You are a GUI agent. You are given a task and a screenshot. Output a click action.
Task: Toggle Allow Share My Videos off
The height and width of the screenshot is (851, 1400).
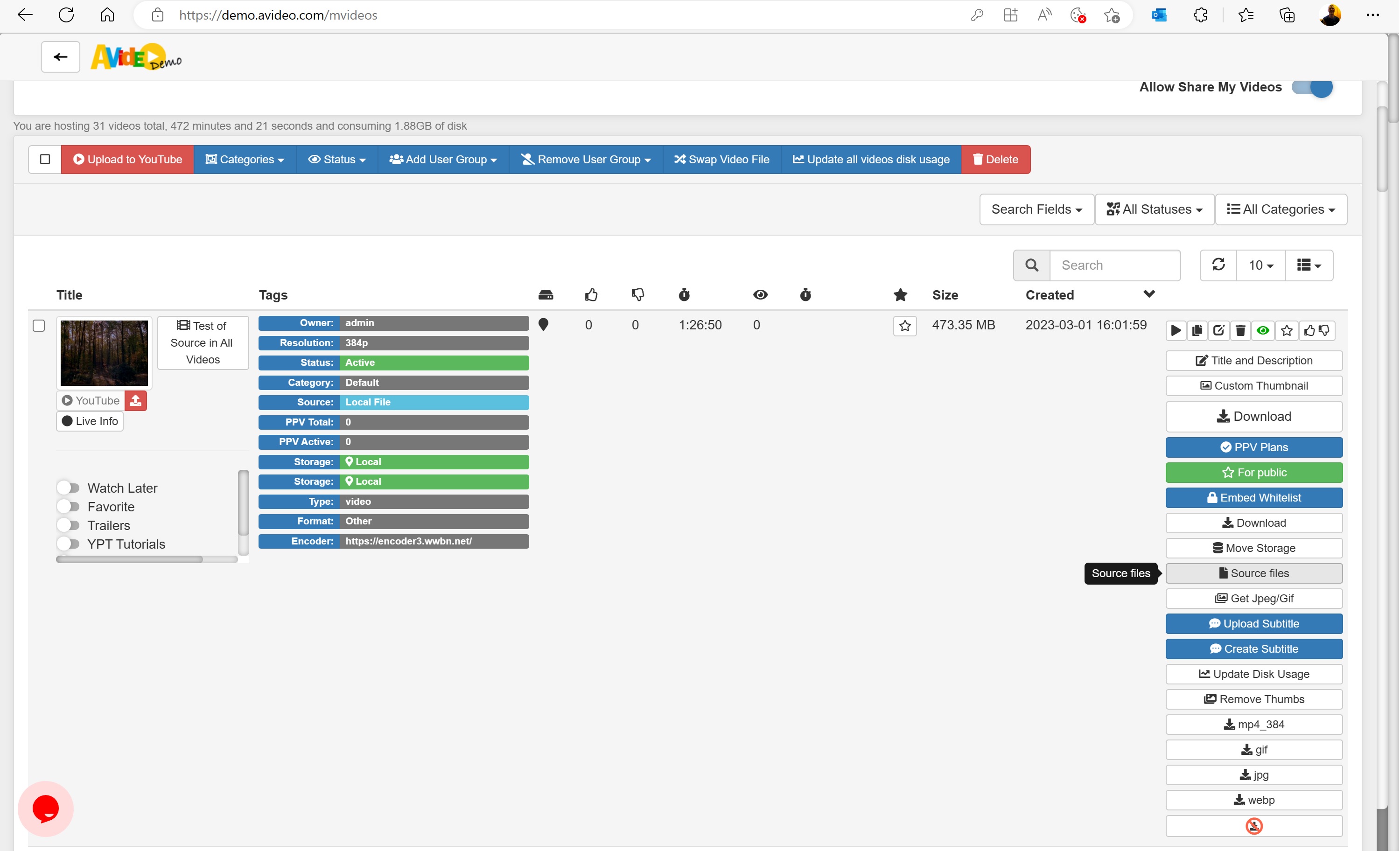[1311, 88]
